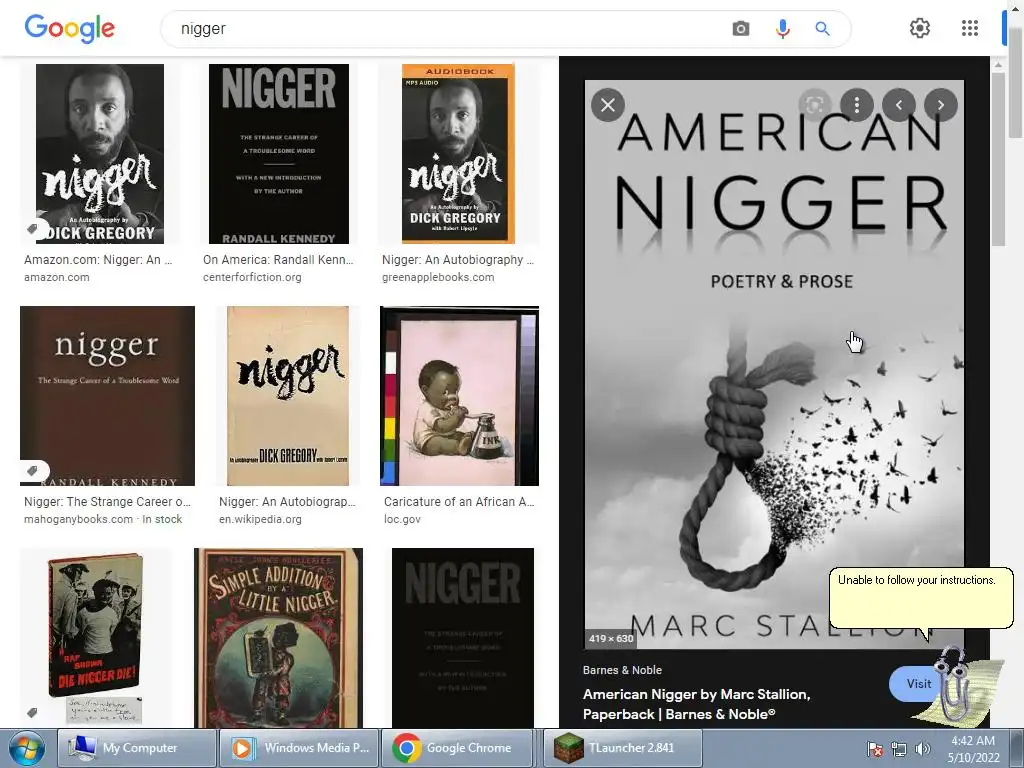Open the Windows Start button
This screenshot has height=768, width=1024.
(x=26, y=748)
